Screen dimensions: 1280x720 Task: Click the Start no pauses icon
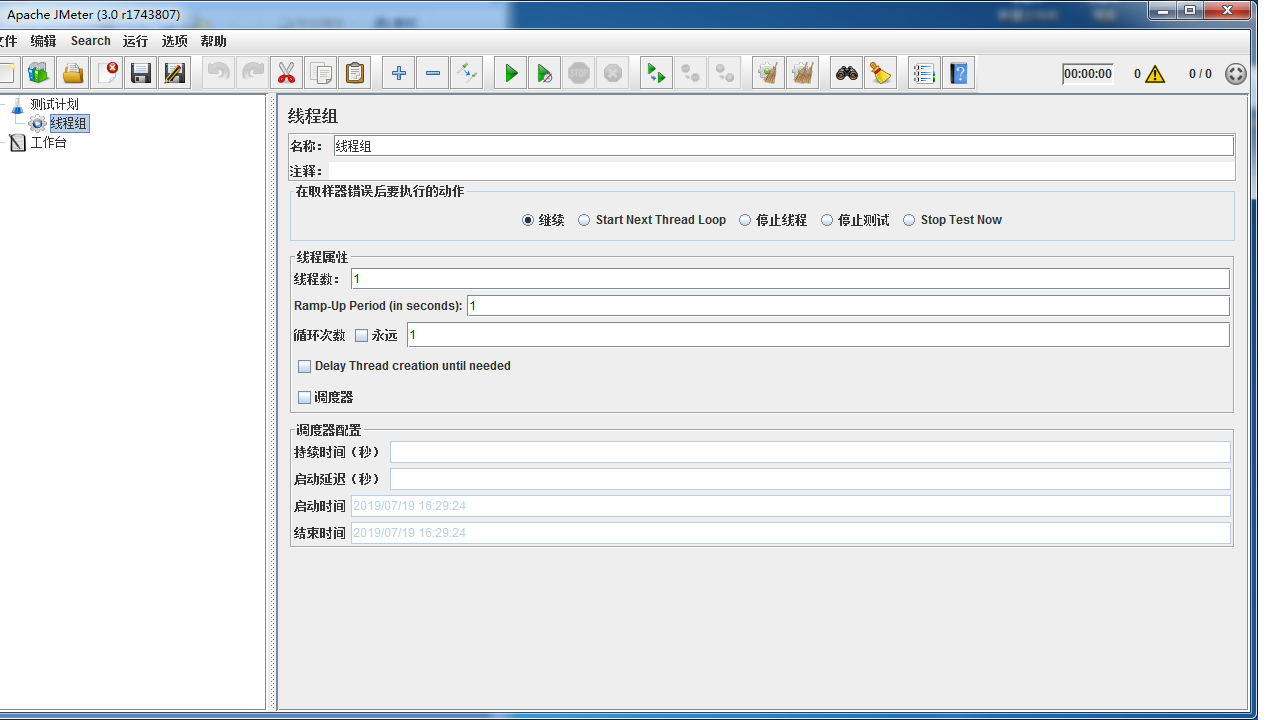coord(545,73)
